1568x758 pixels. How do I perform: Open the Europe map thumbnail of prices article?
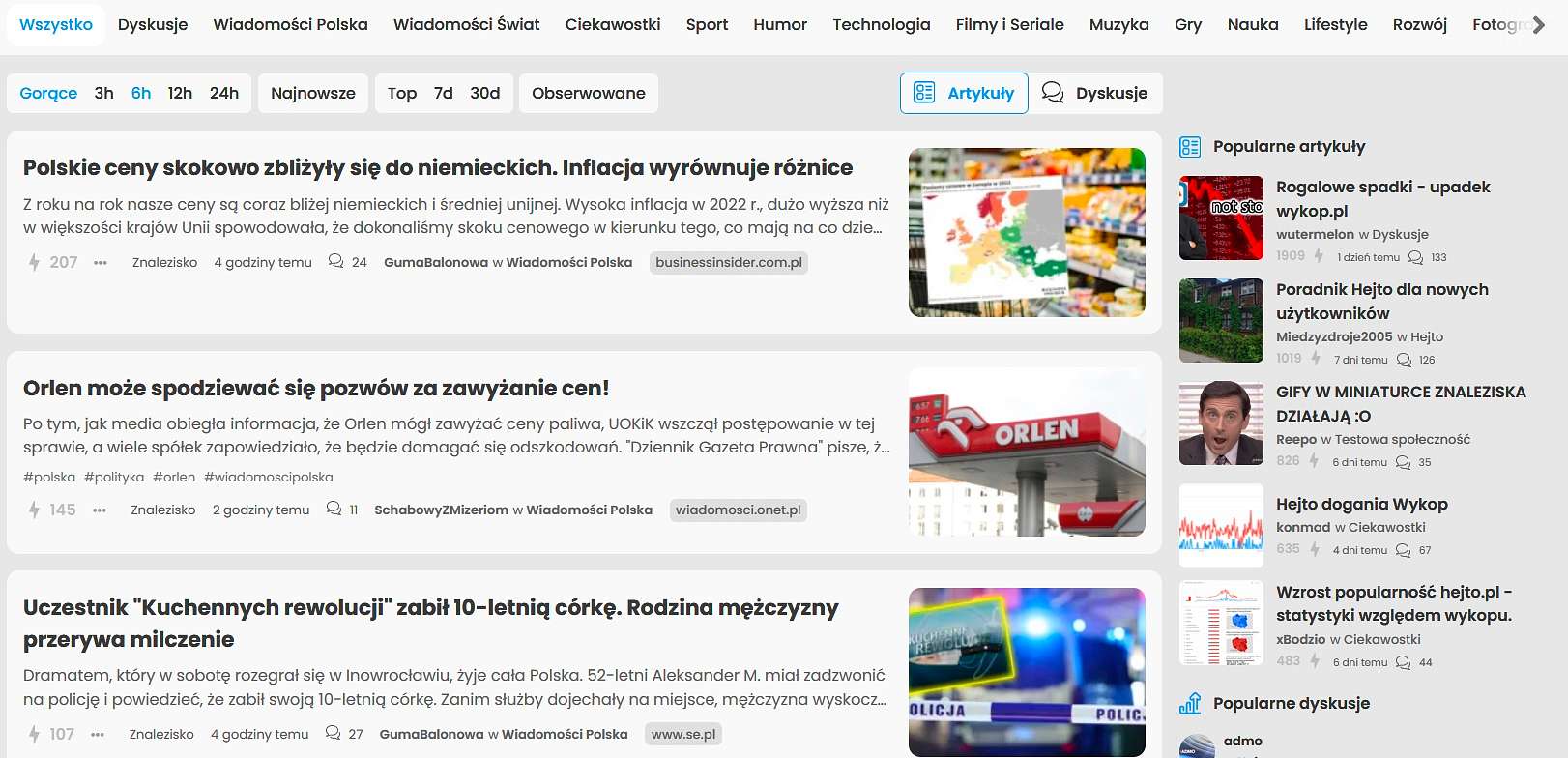pyautogui.click(x=1027, y=232)
